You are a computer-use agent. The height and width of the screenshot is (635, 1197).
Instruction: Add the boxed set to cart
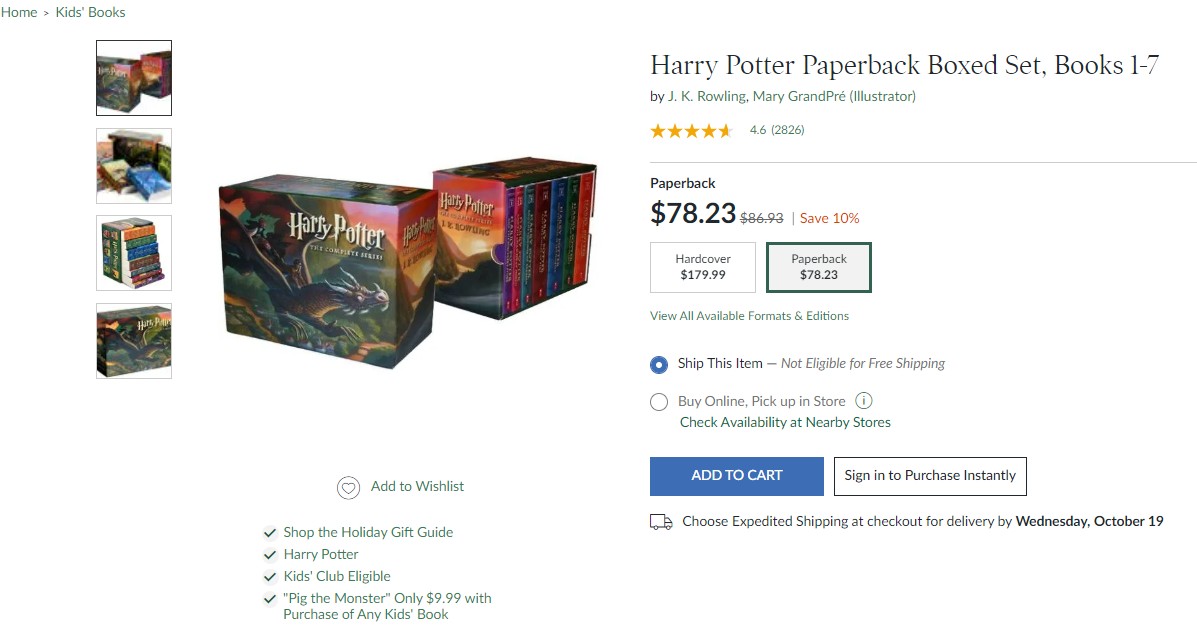[737, 476]
